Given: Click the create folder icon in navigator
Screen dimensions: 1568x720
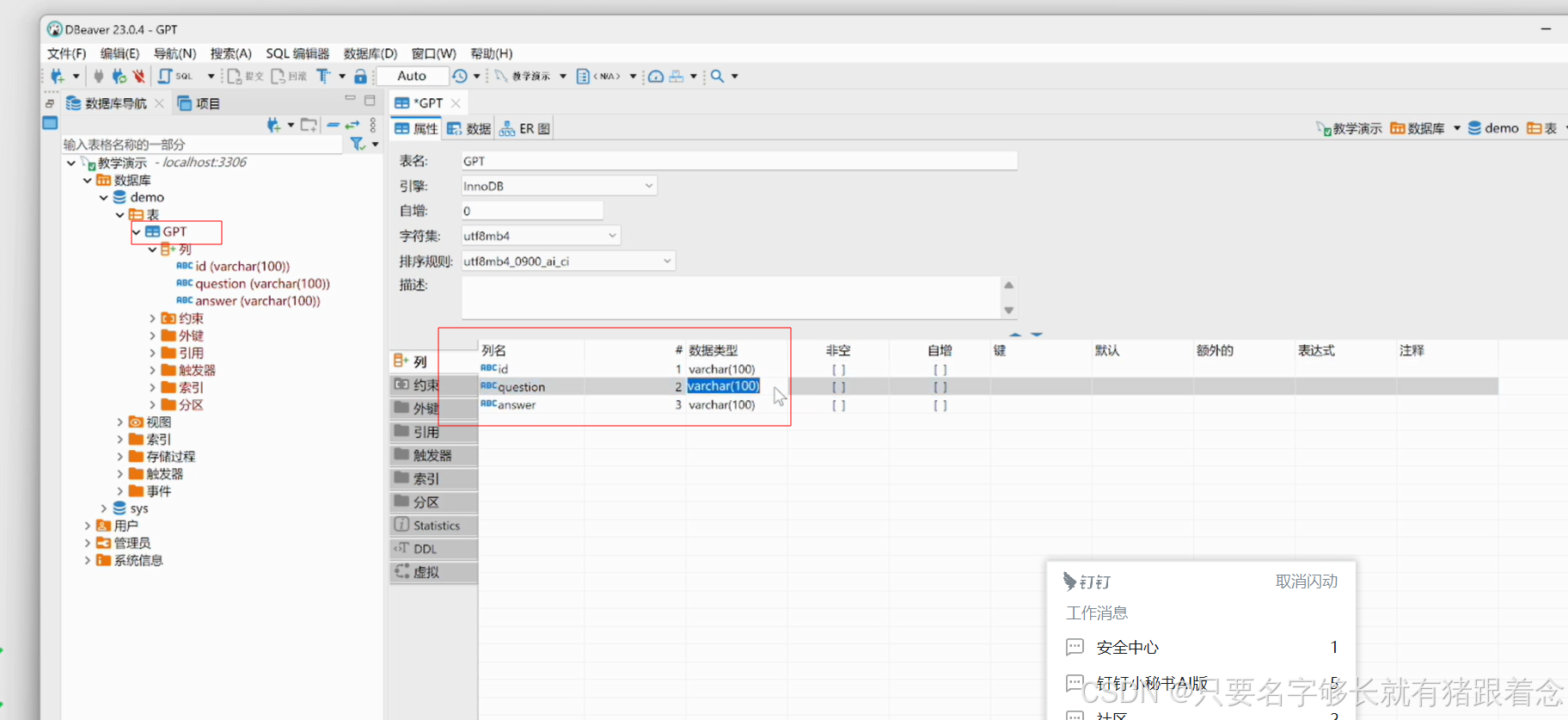Looking at the screenshot, I should click(309, 125).
